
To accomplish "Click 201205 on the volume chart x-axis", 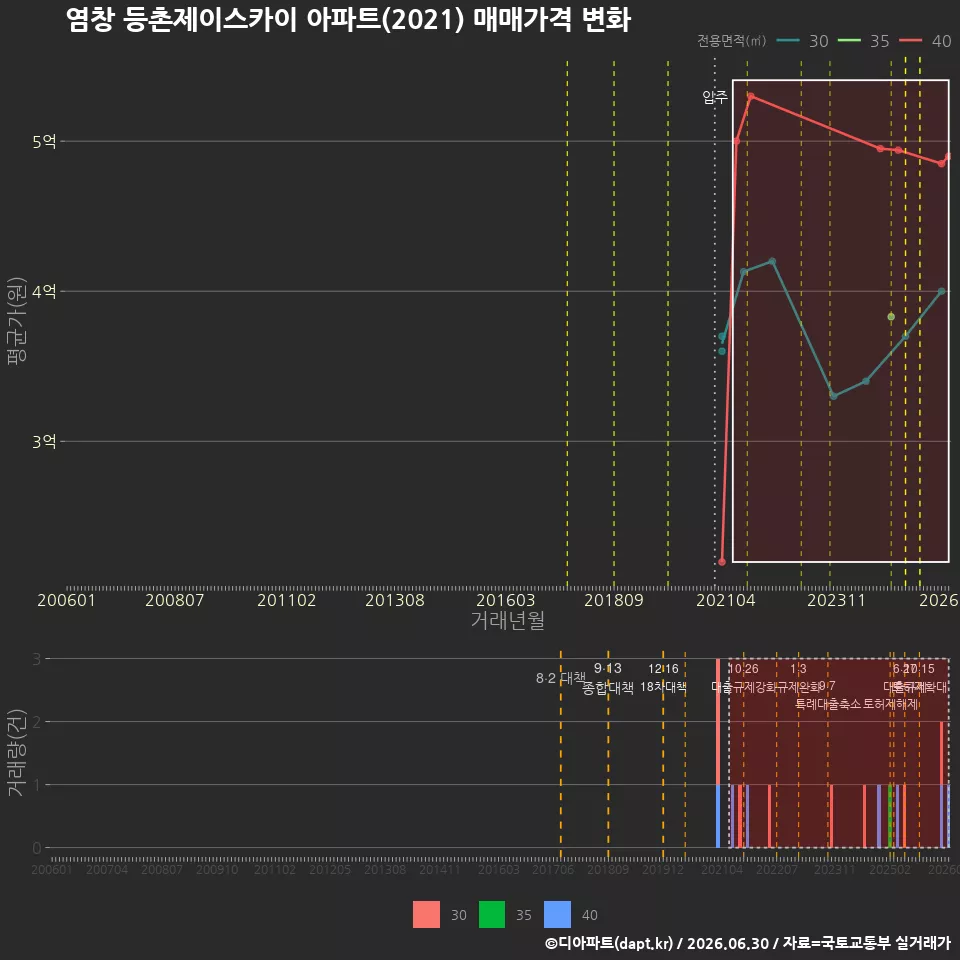I will point(329,869).
